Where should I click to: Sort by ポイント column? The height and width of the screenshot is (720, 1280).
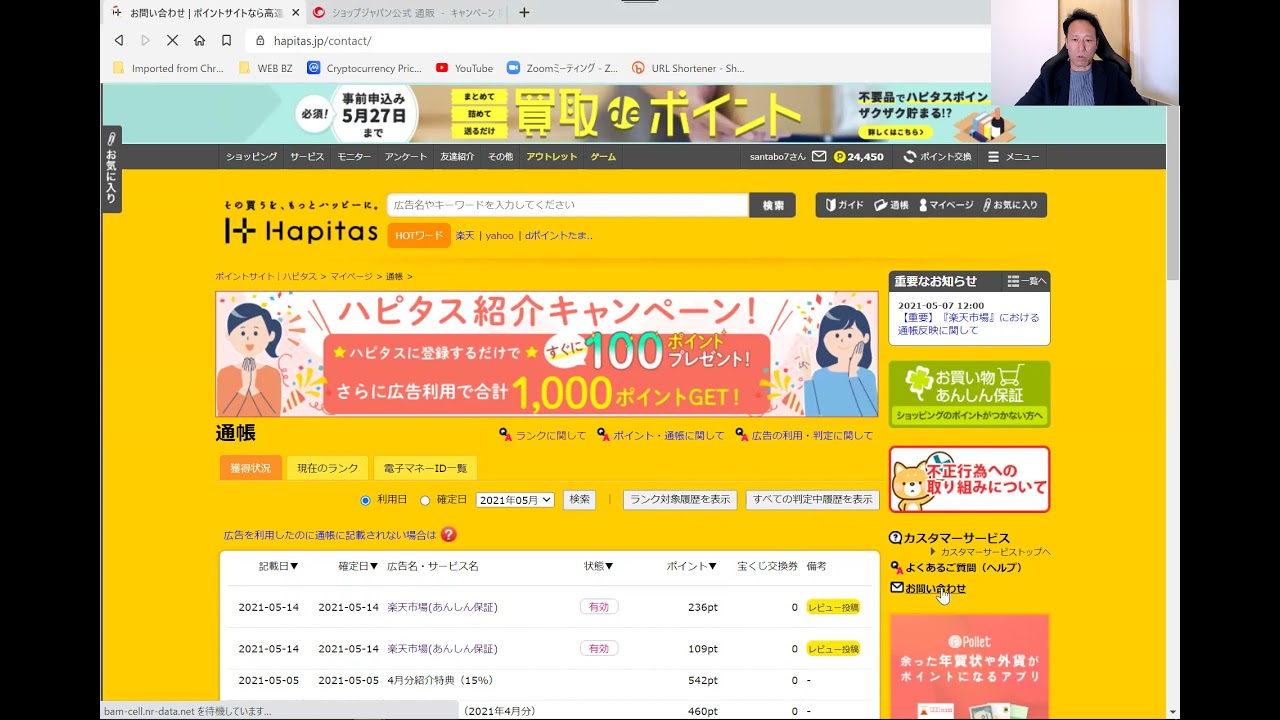[692, 566]
